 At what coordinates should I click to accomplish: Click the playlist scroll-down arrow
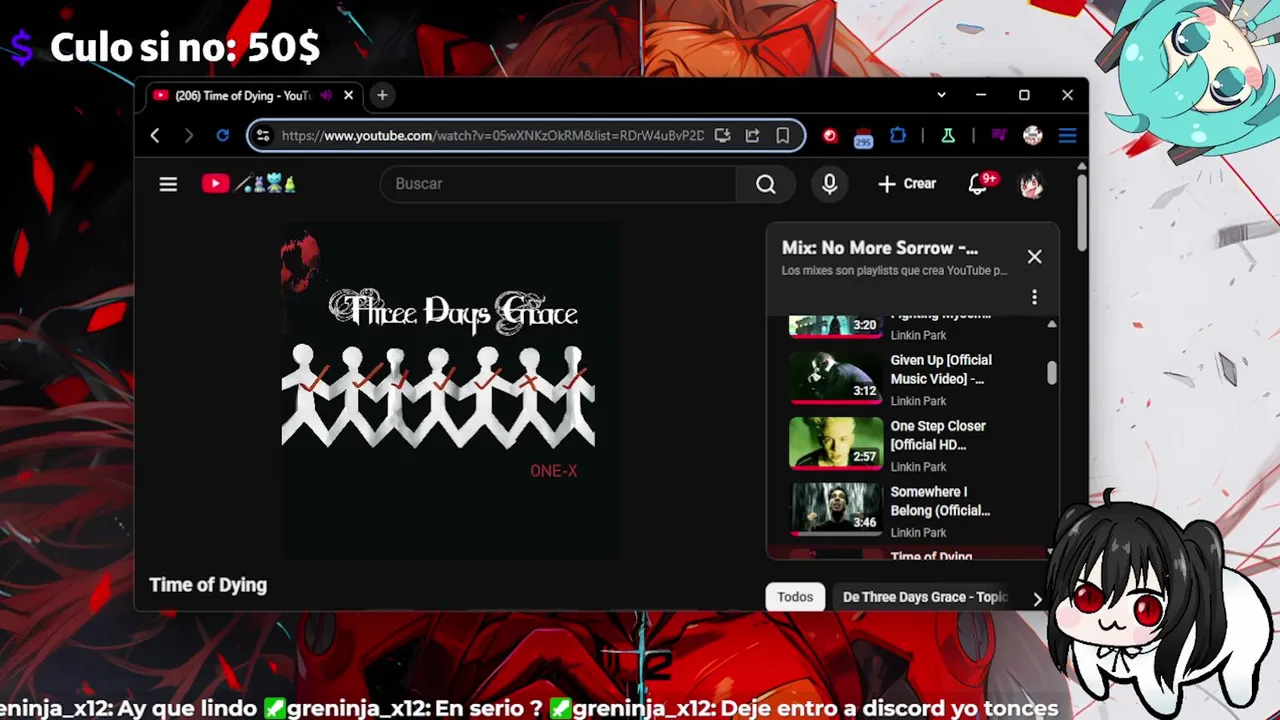pyautogui.click(x=1051, y=551)
